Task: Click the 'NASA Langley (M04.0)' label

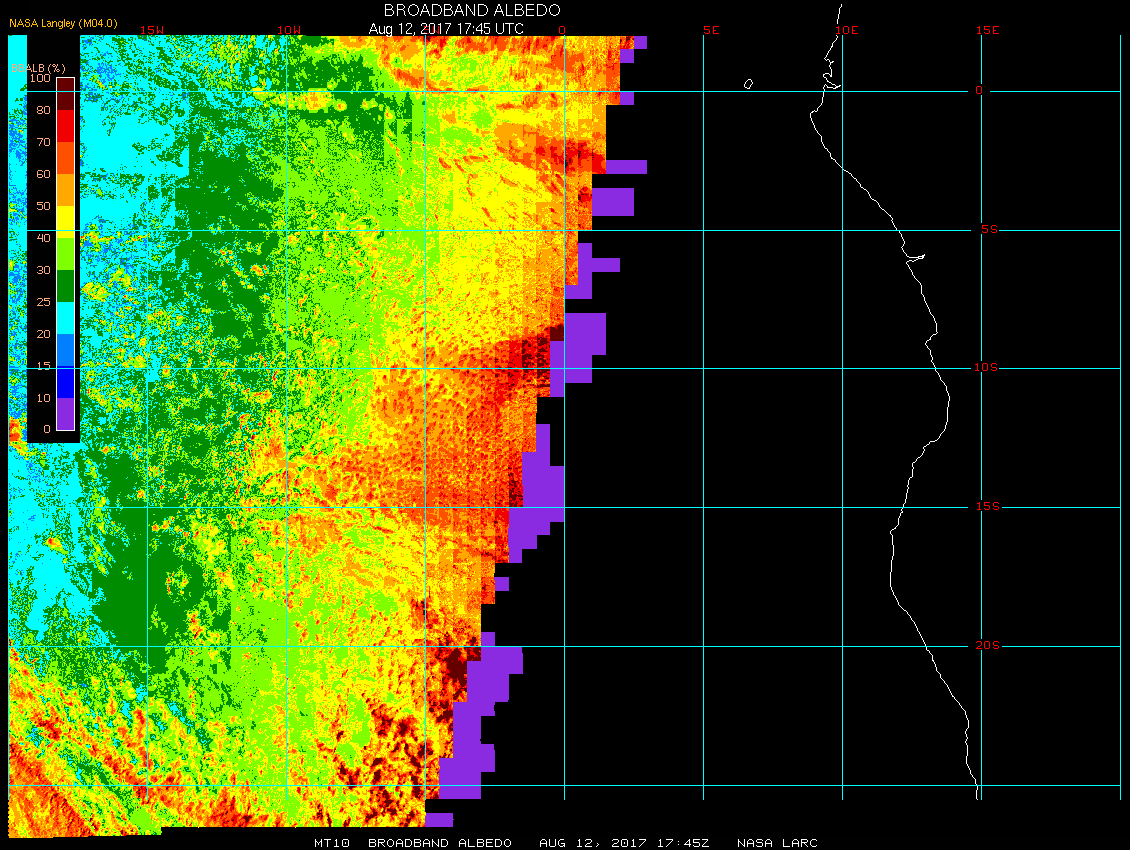Action: 63,23
